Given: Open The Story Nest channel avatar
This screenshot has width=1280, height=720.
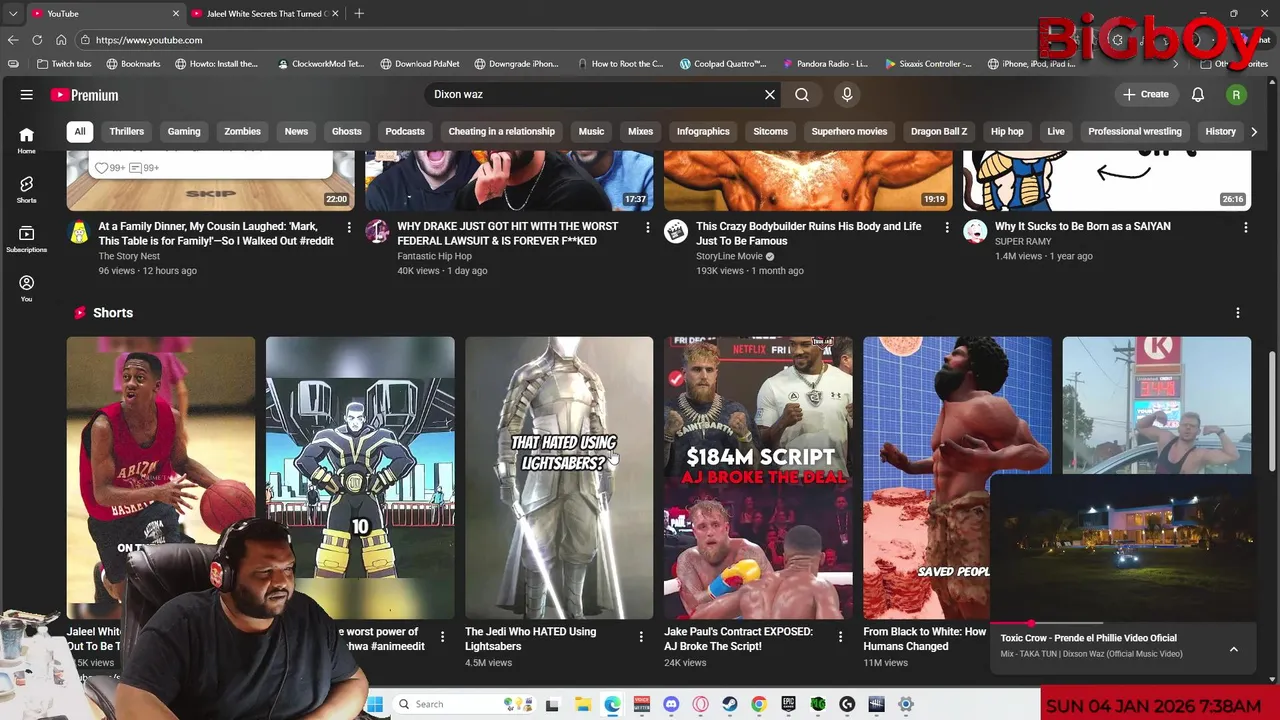Looking at the screenshot, I should point(79,232).
